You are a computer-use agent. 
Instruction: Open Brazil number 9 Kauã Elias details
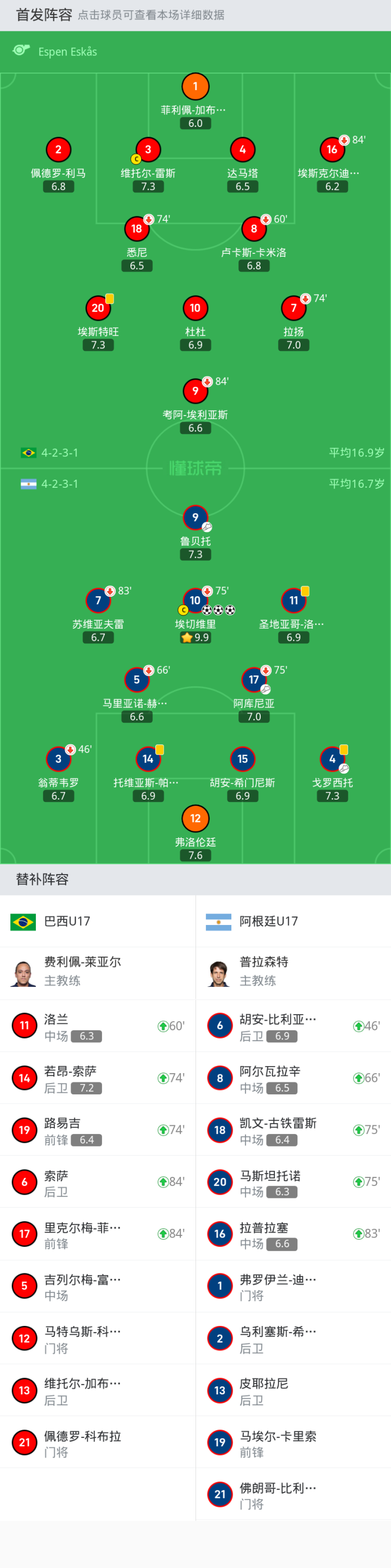[195, 391]
